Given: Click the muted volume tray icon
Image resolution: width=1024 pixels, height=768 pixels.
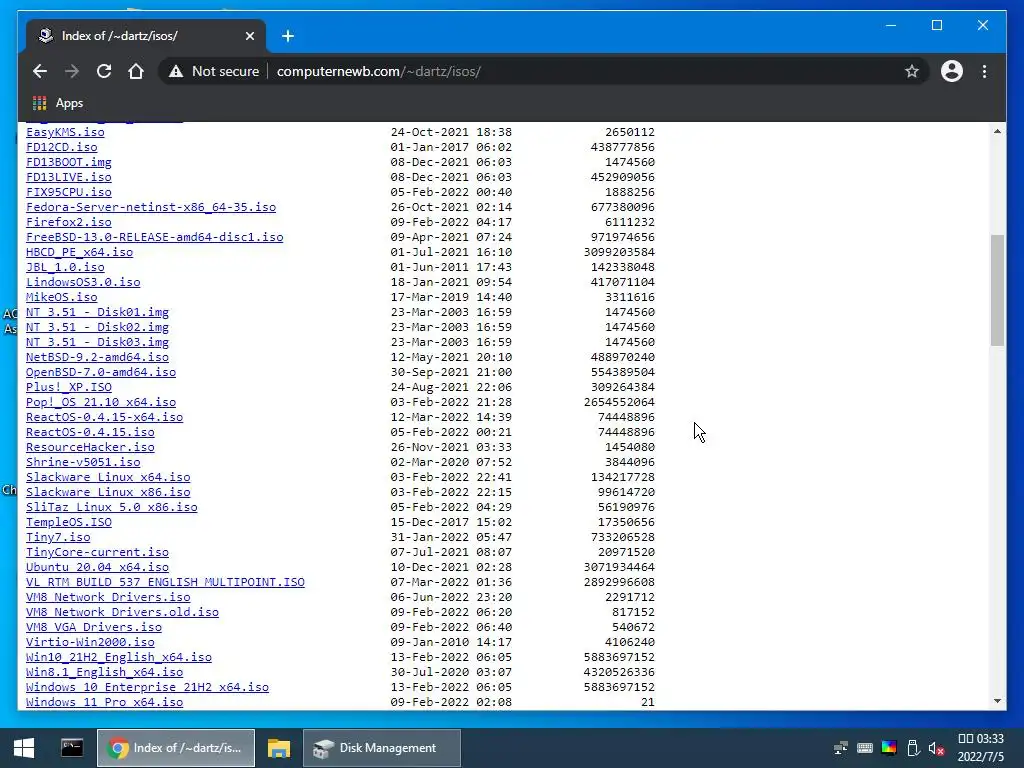Looking at the screenshot, I should point(936,748).
